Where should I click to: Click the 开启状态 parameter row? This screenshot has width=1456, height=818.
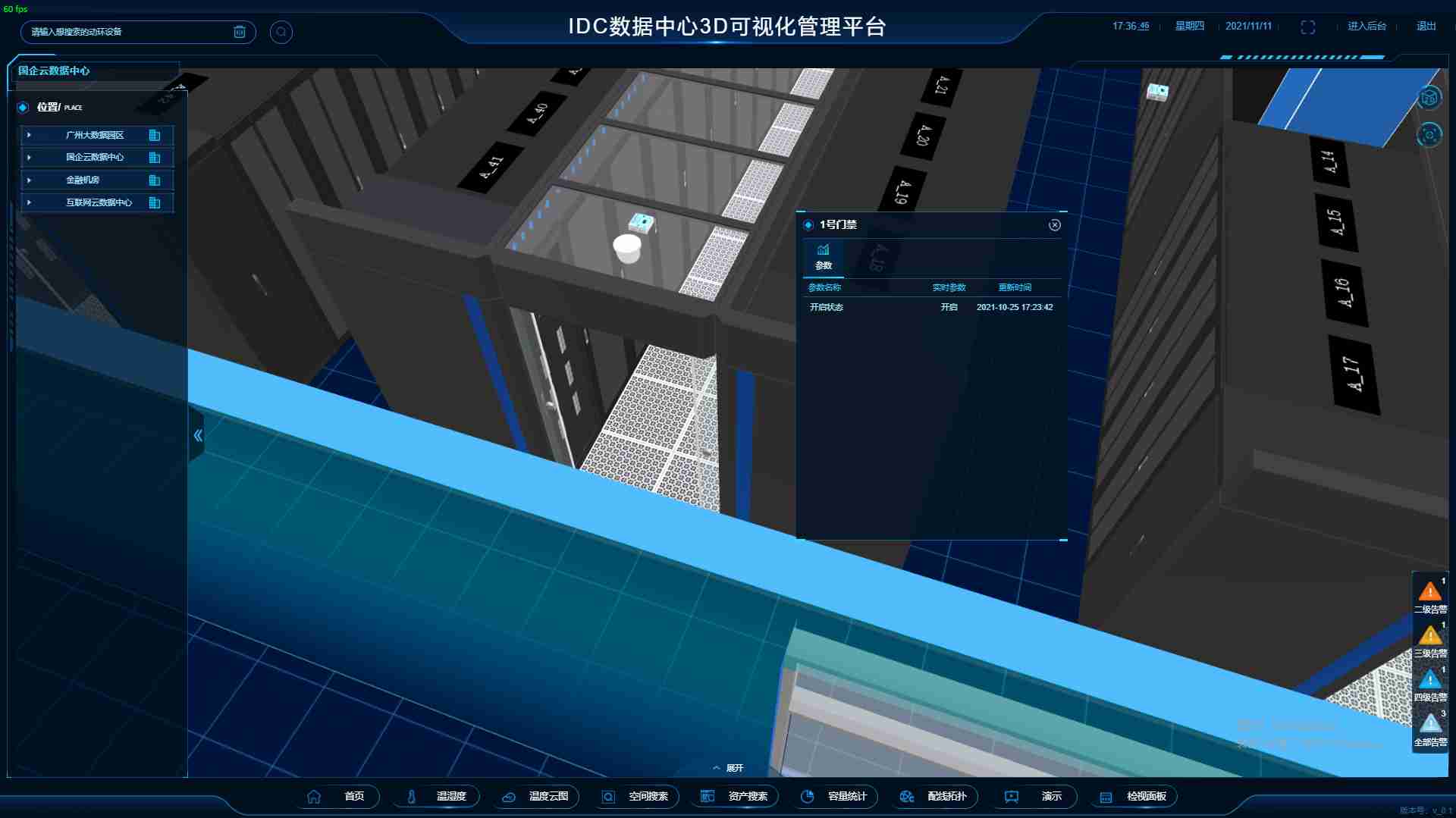[x=931, y=307]
